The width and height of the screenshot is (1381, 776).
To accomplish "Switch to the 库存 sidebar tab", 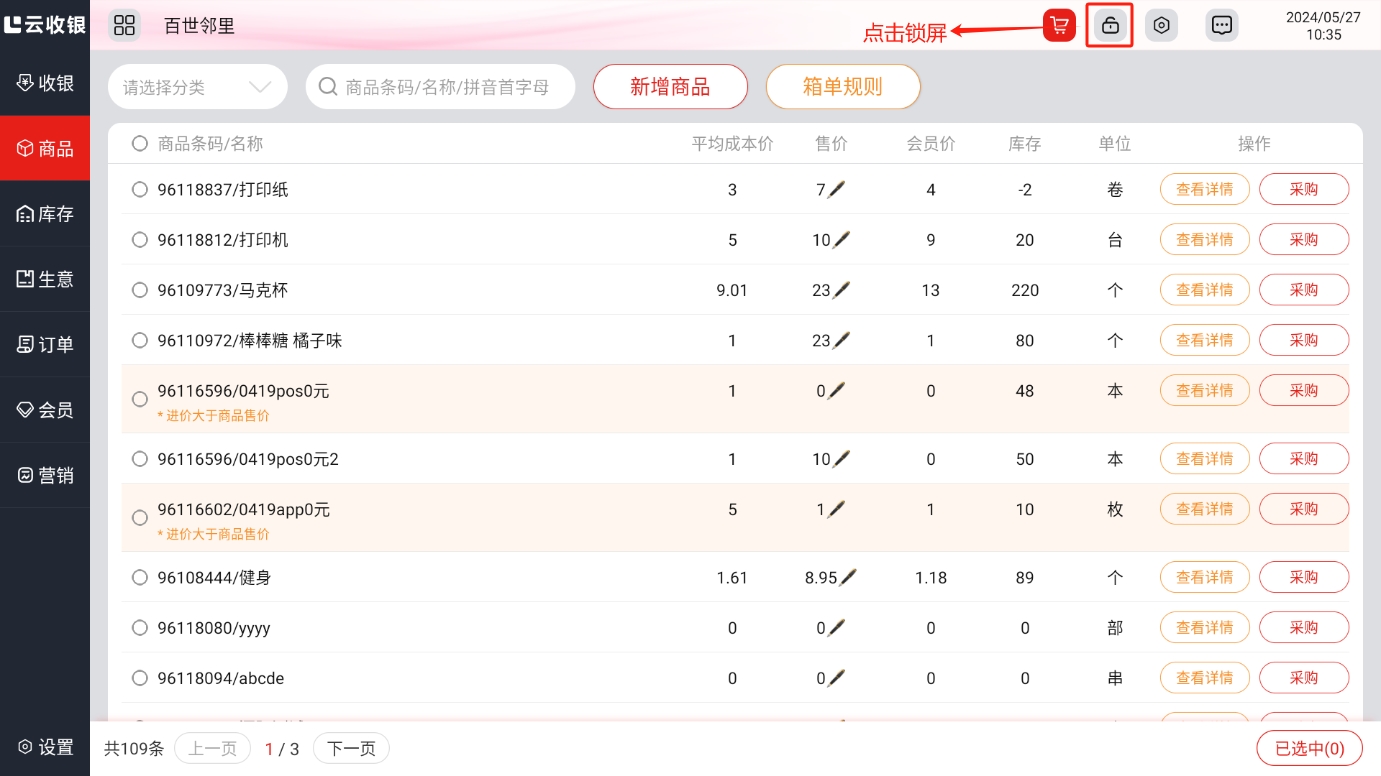I will (45, 214).
